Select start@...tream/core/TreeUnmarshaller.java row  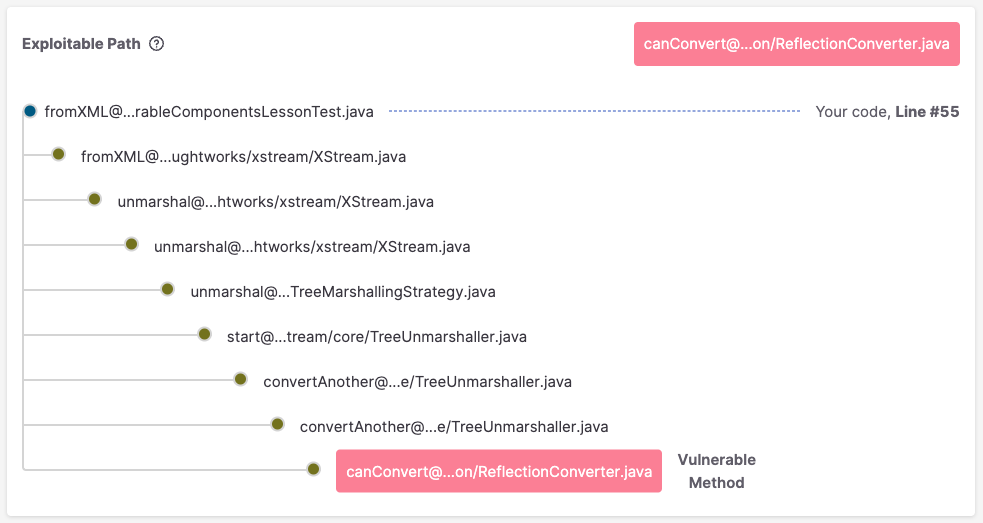point(377,337)
